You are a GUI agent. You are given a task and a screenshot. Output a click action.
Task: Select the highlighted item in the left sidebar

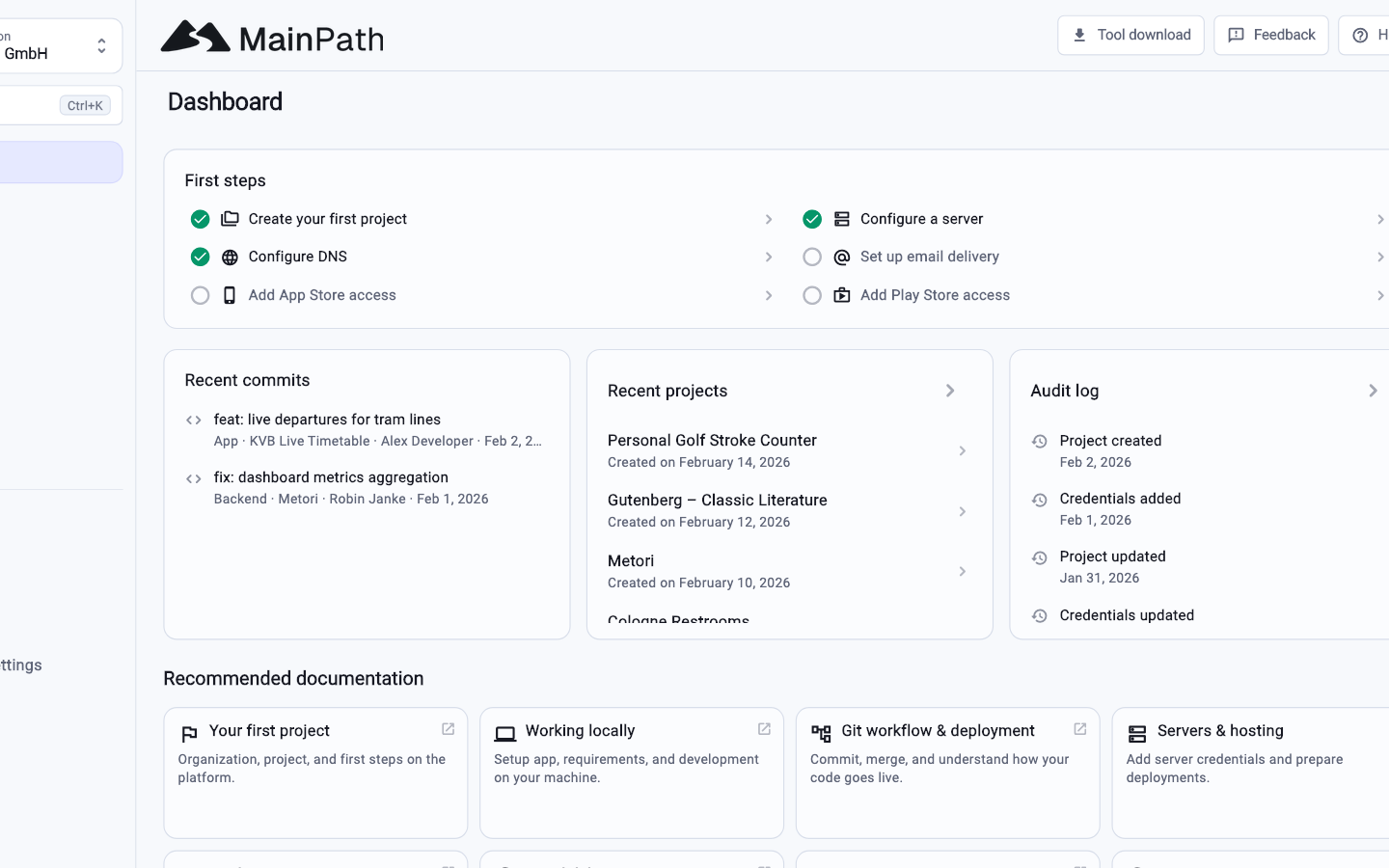(x=61, y=162)
